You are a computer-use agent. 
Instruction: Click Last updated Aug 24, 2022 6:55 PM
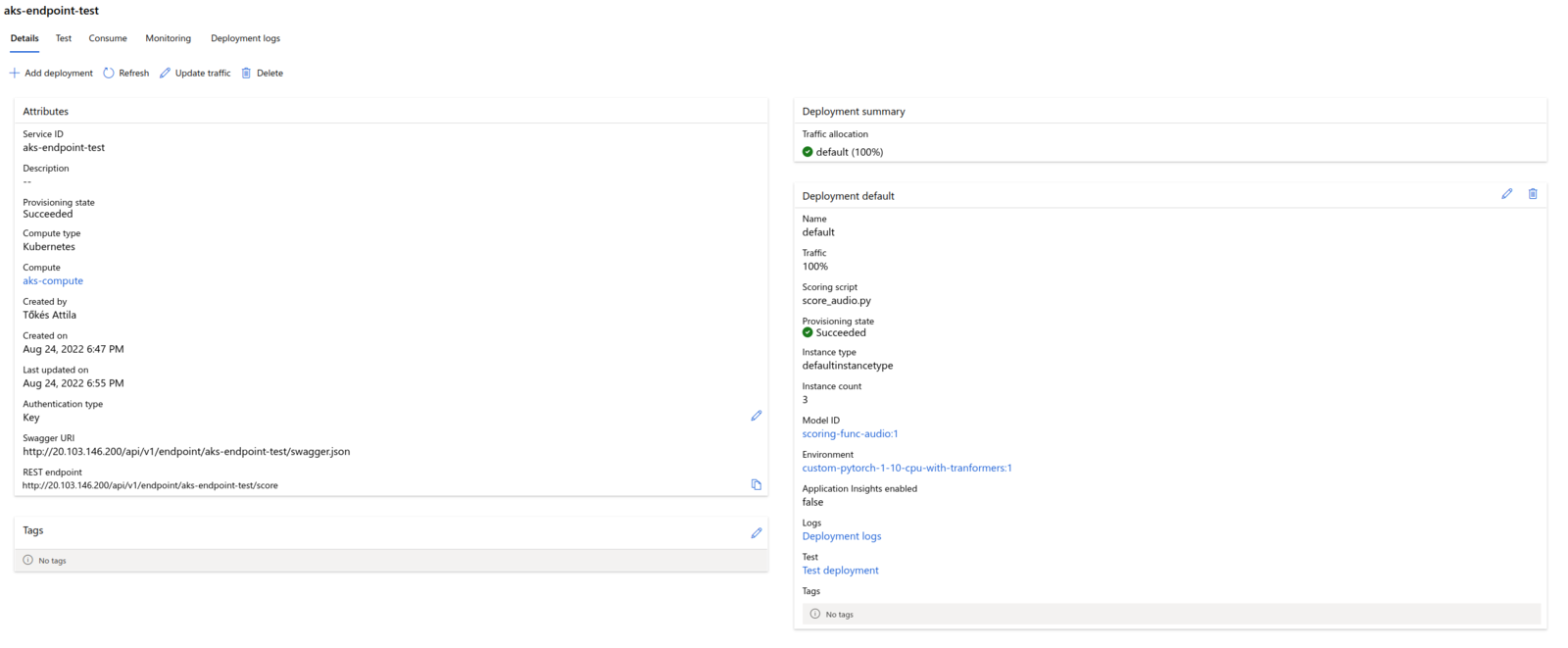point(73,383)
